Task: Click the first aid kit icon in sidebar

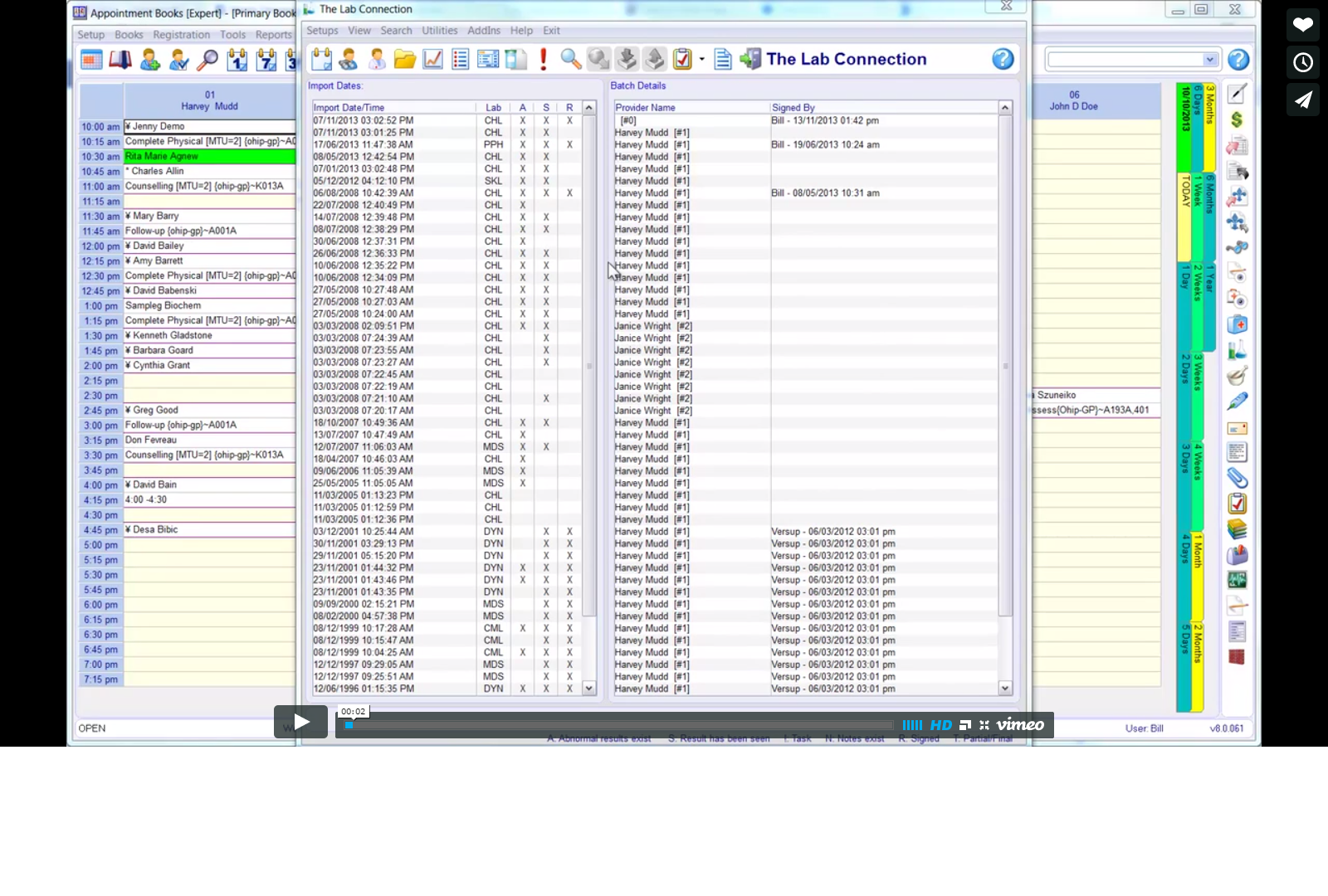Action: click(1237, 324)
